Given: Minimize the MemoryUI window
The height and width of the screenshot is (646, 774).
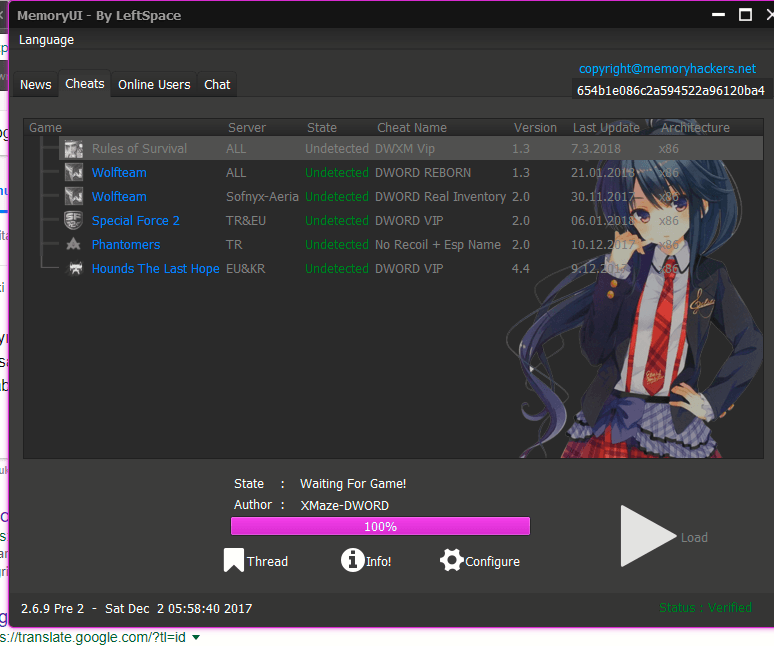Looking at the screenshot, I should 718,15.
